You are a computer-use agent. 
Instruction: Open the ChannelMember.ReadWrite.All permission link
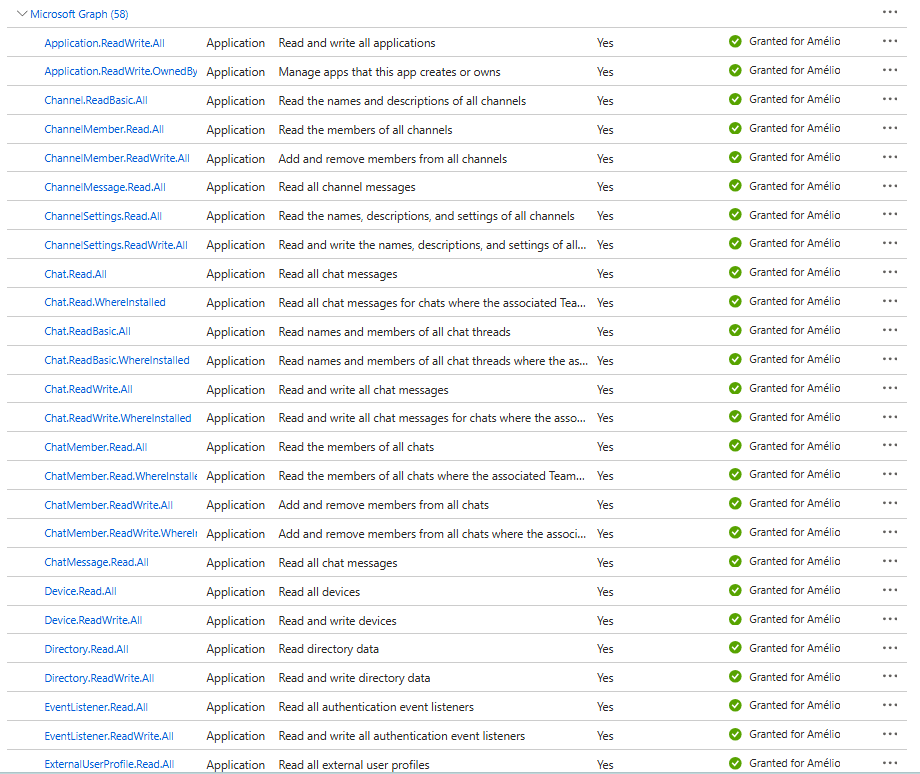point(117,158)
